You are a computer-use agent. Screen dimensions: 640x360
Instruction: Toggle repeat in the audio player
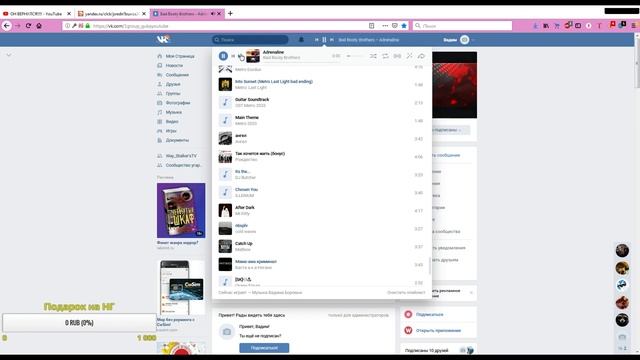click(385, 56)
